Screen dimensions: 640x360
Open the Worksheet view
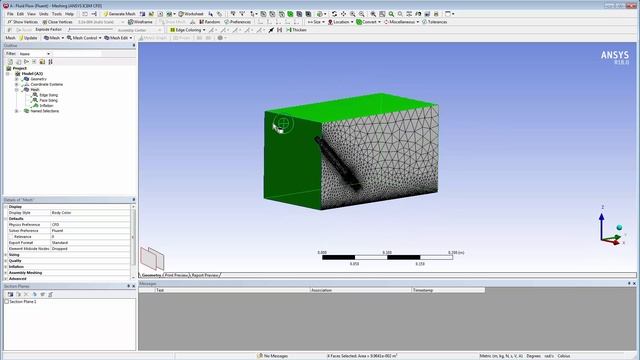pos(191,14)
